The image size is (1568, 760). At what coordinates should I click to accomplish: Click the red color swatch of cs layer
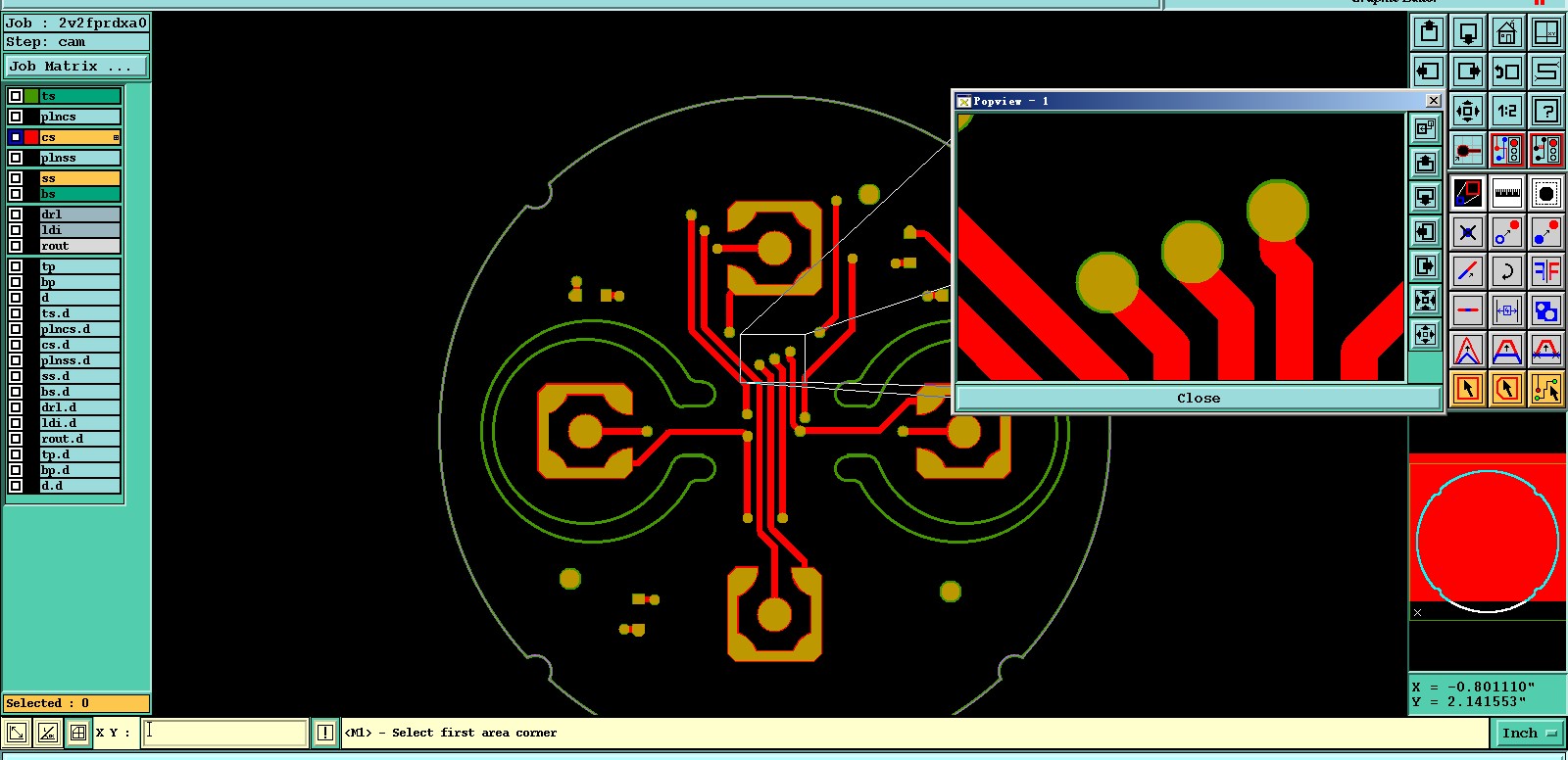click(x=31, y=137)
